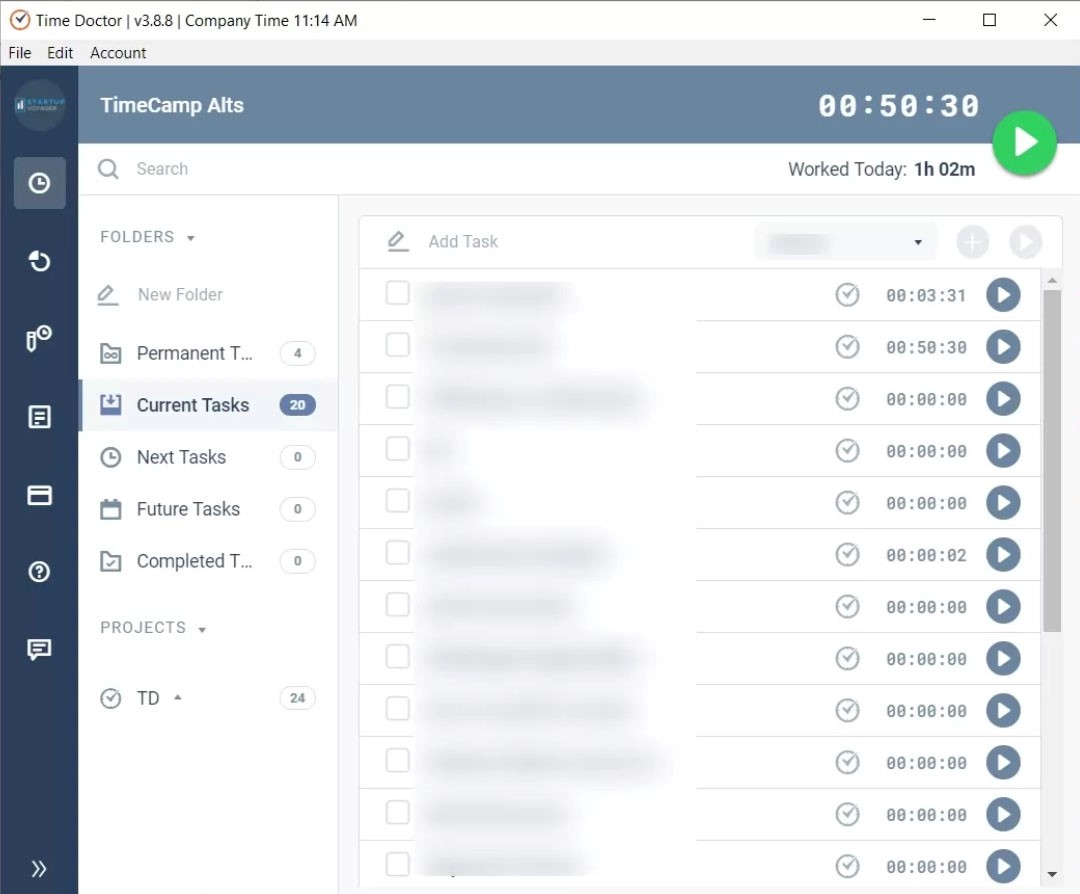Open the Account menu
1080x894 pixels.
(x=118, y=53)
